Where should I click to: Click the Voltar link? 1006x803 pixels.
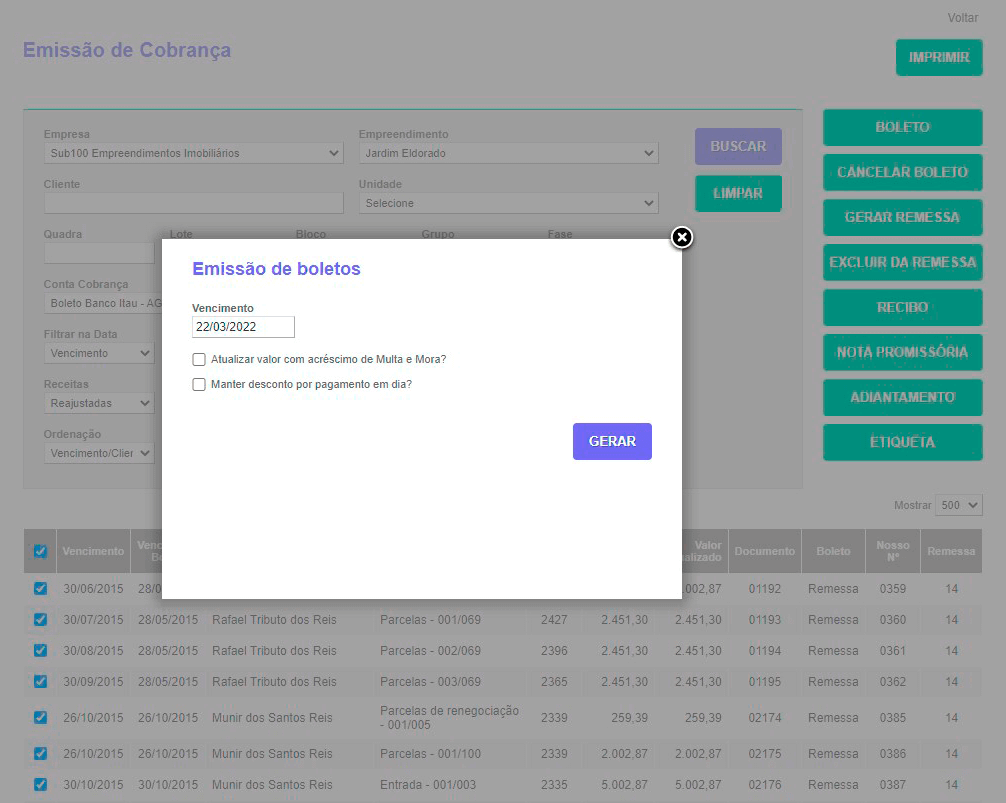962,18
